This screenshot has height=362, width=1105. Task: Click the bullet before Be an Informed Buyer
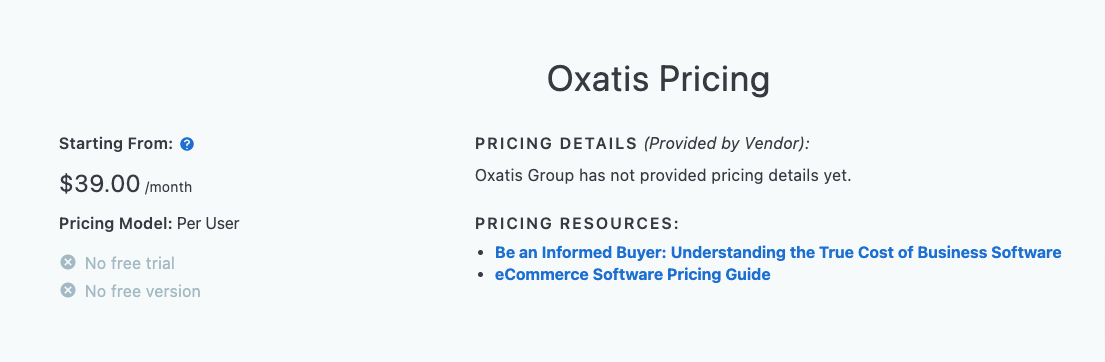(481, 253)
